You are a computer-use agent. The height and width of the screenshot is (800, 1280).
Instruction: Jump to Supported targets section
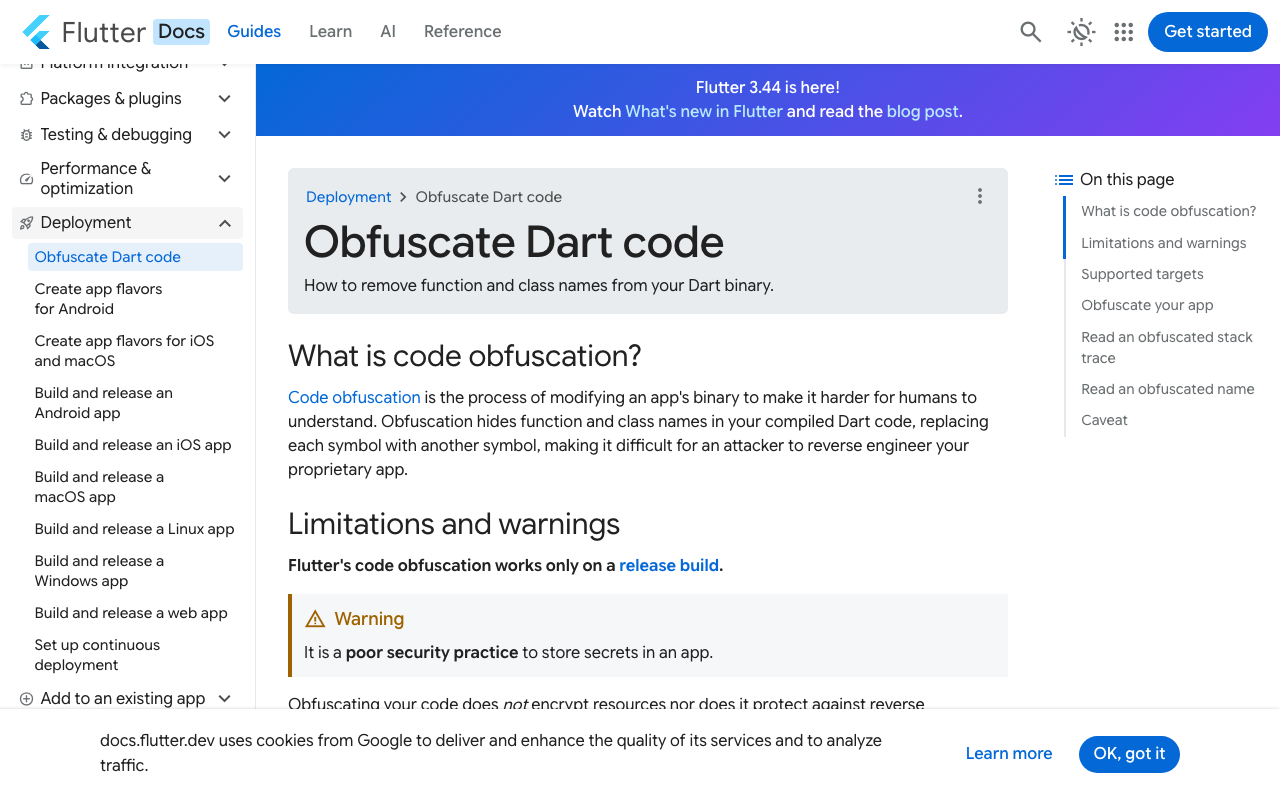point(1142,274)
